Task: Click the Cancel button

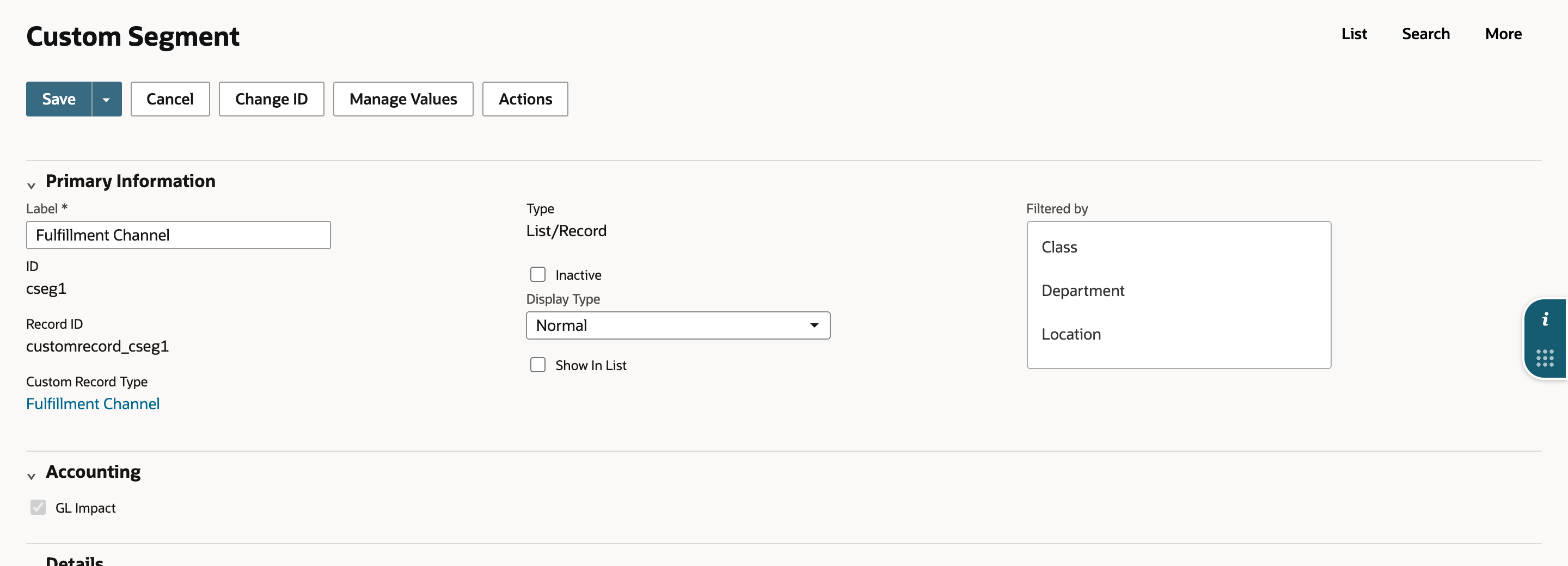Action: pos(170,99)
